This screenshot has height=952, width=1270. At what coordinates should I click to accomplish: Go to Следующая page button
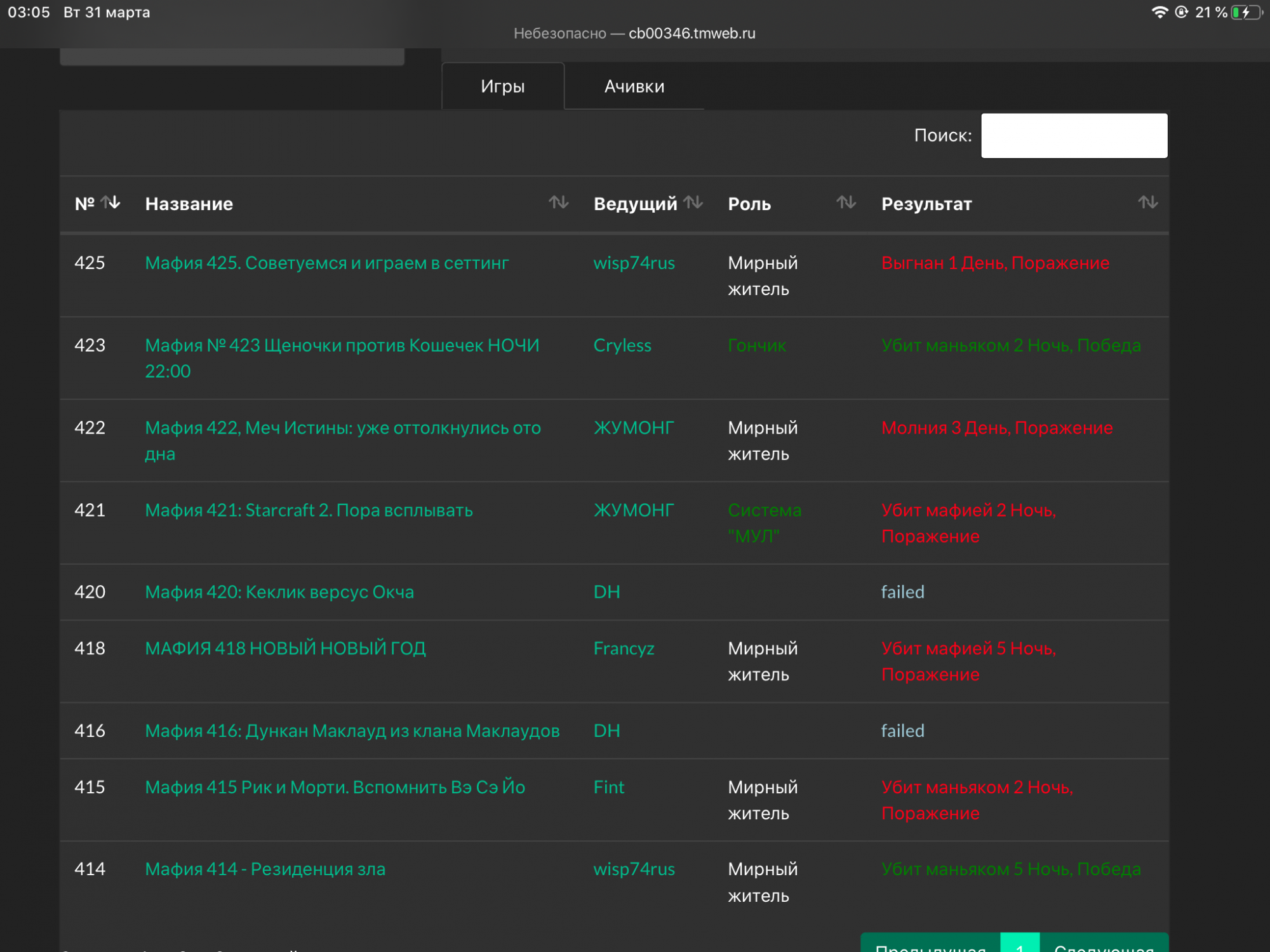[x=1104, y=946]
